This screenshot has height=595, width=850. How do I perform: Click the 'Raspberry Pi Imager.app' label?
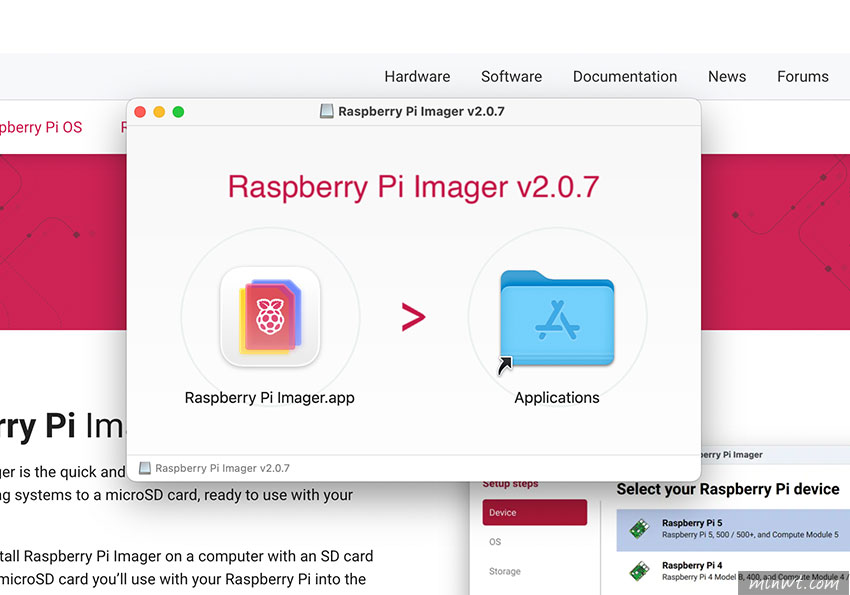(x=269, y=398)
